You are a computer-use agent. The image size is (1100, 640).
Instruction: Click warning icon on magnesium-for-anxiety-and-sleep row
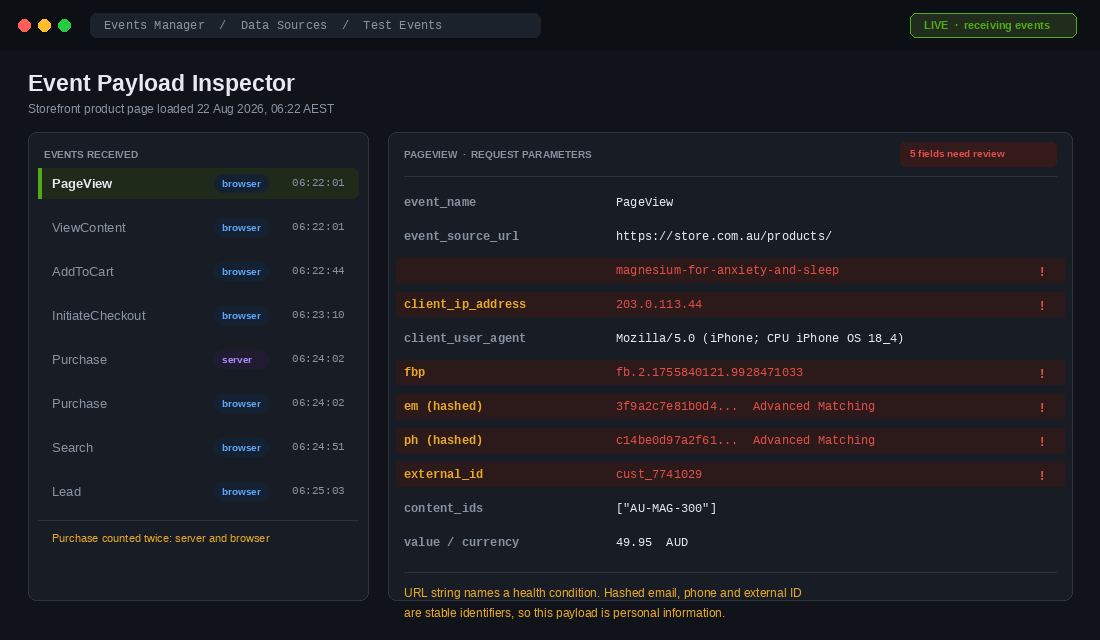pos(1042,271)
